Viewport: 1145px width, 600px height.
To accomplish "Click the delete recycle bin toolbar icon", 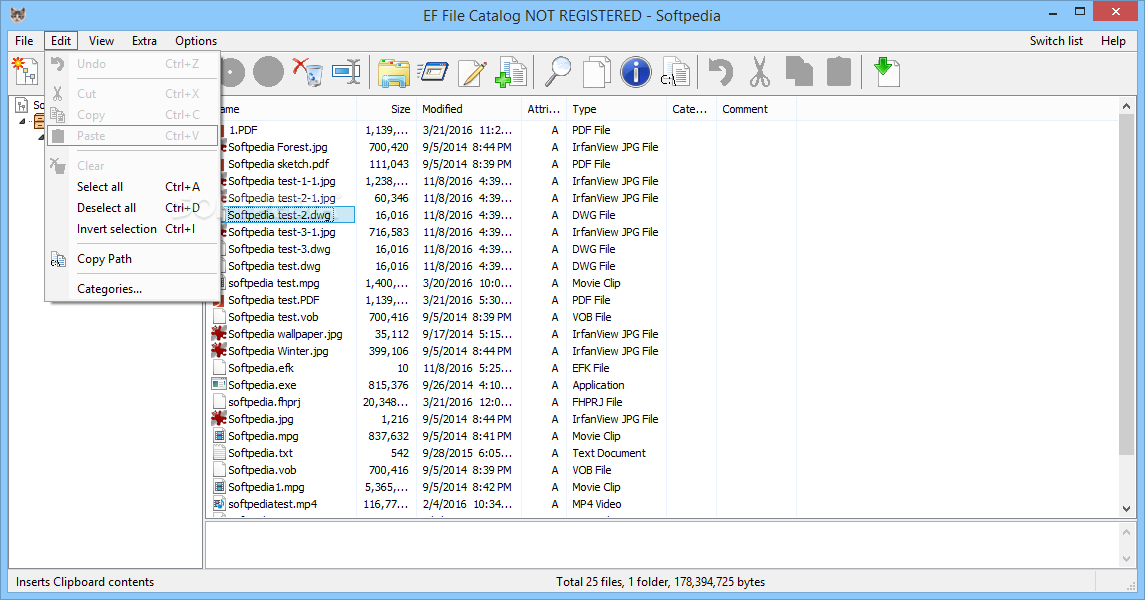I will [x=308, y=72].
